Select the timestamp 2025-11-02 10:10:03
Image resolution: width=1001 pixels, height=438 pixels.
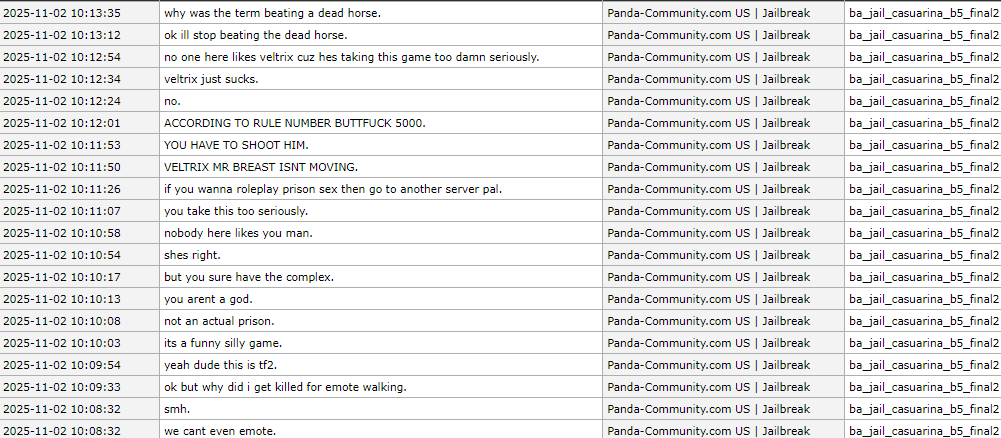(x=63, y=343)
